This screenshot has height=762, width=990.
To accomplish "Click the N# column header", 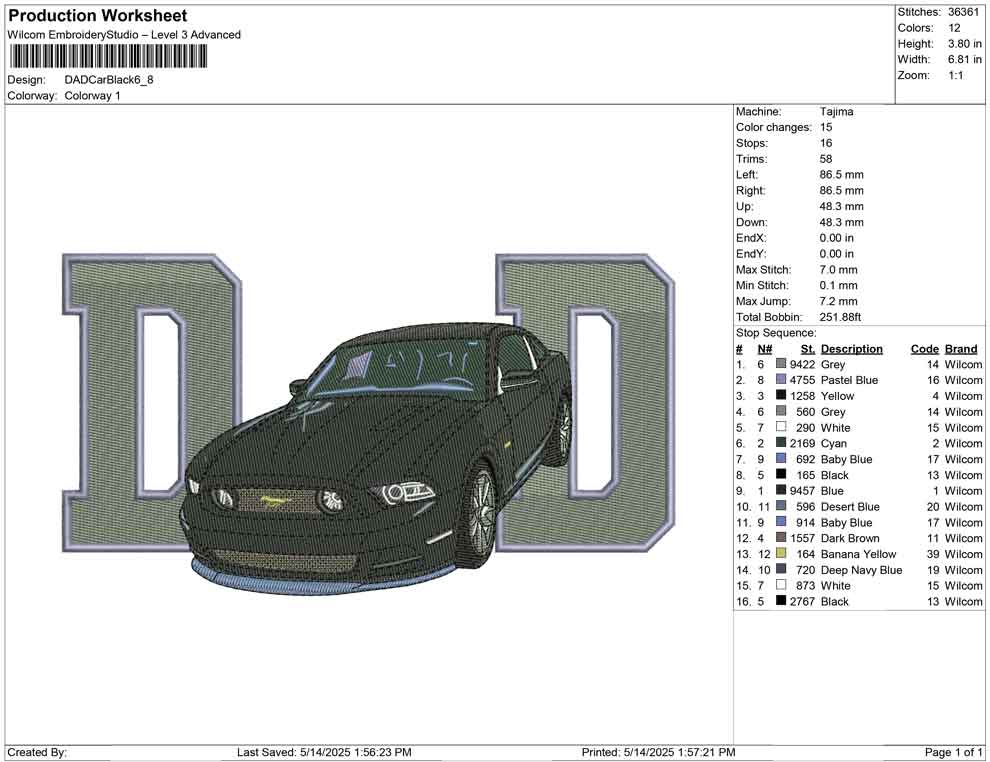I will pos(764,349).
